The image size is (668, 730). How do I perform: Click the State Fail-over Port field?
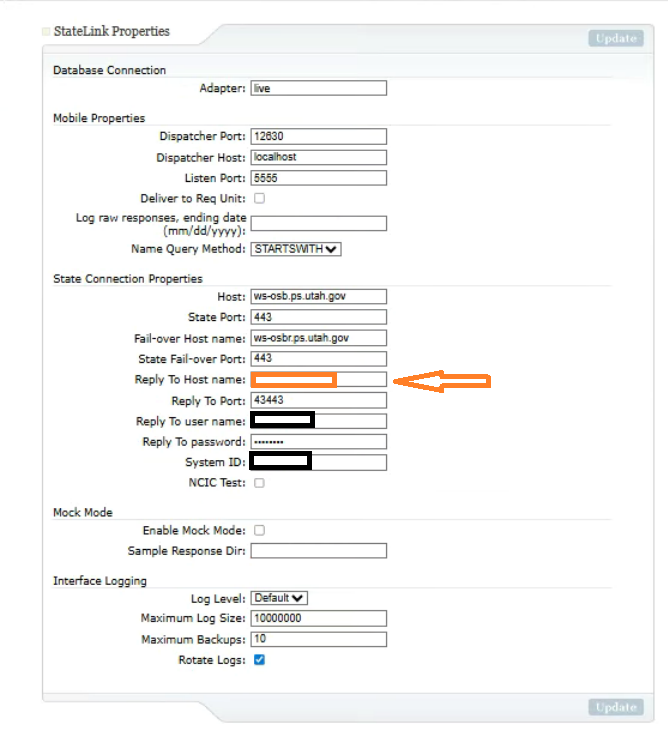tap(318, 358)
